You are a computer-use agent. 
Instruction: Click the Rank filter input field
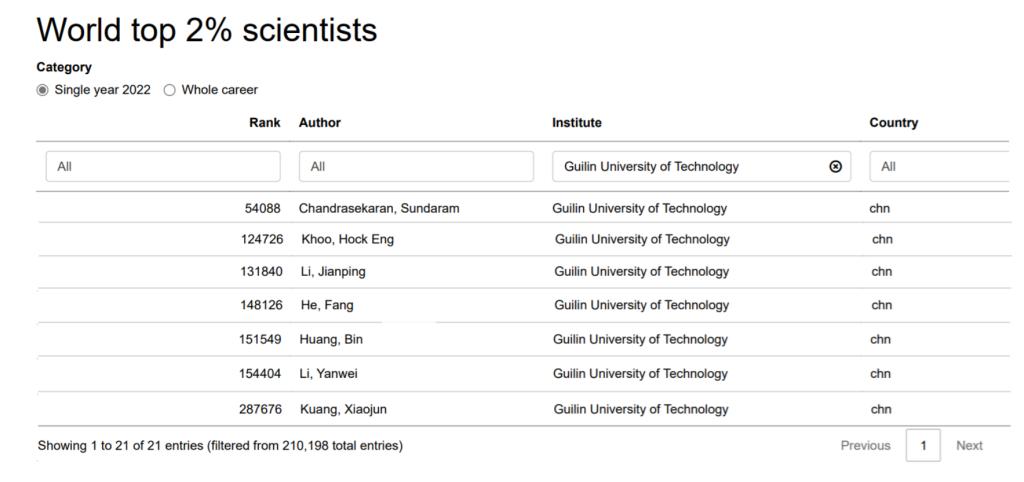click(x=163, y=167)
